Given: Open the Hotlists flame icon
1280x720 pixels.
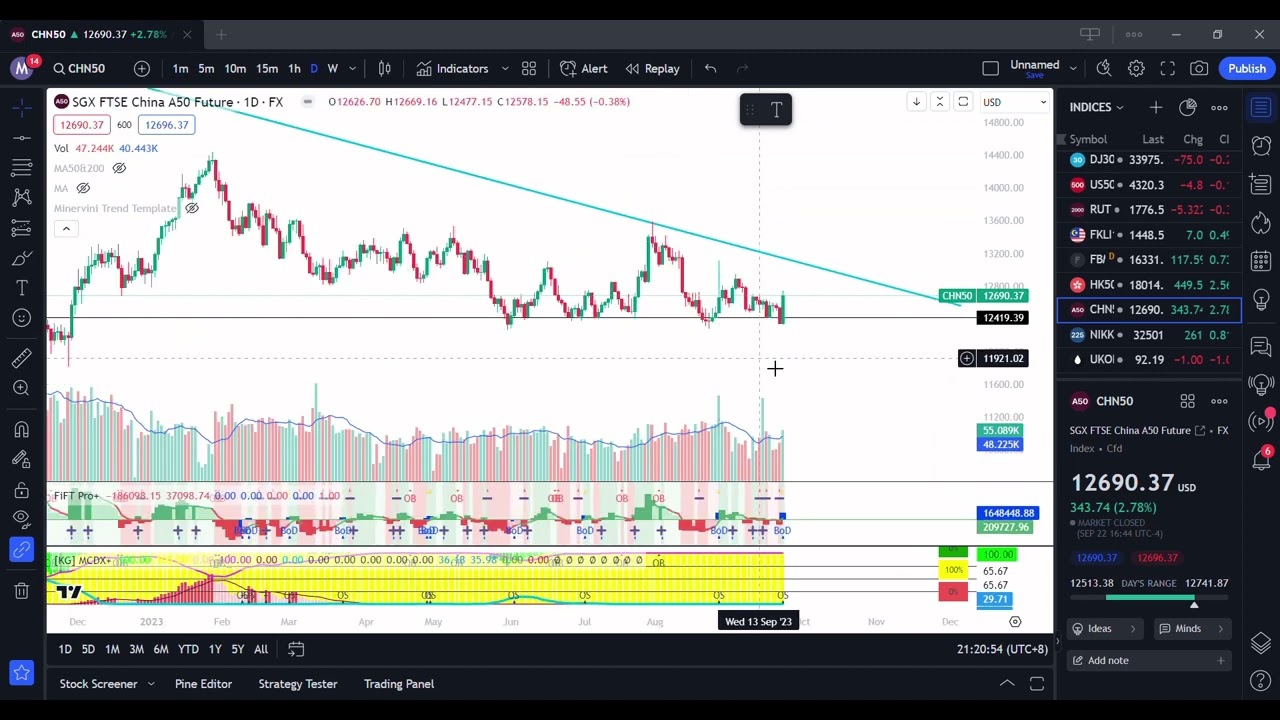Looking at the screenshot, I should pos(1261,222).
